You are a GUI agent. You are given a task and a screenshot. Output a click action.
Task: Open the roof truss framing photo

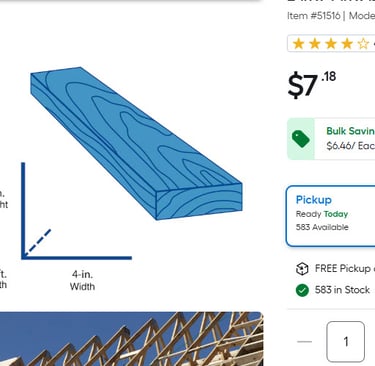pyautogui.click(x=131, y=339)
